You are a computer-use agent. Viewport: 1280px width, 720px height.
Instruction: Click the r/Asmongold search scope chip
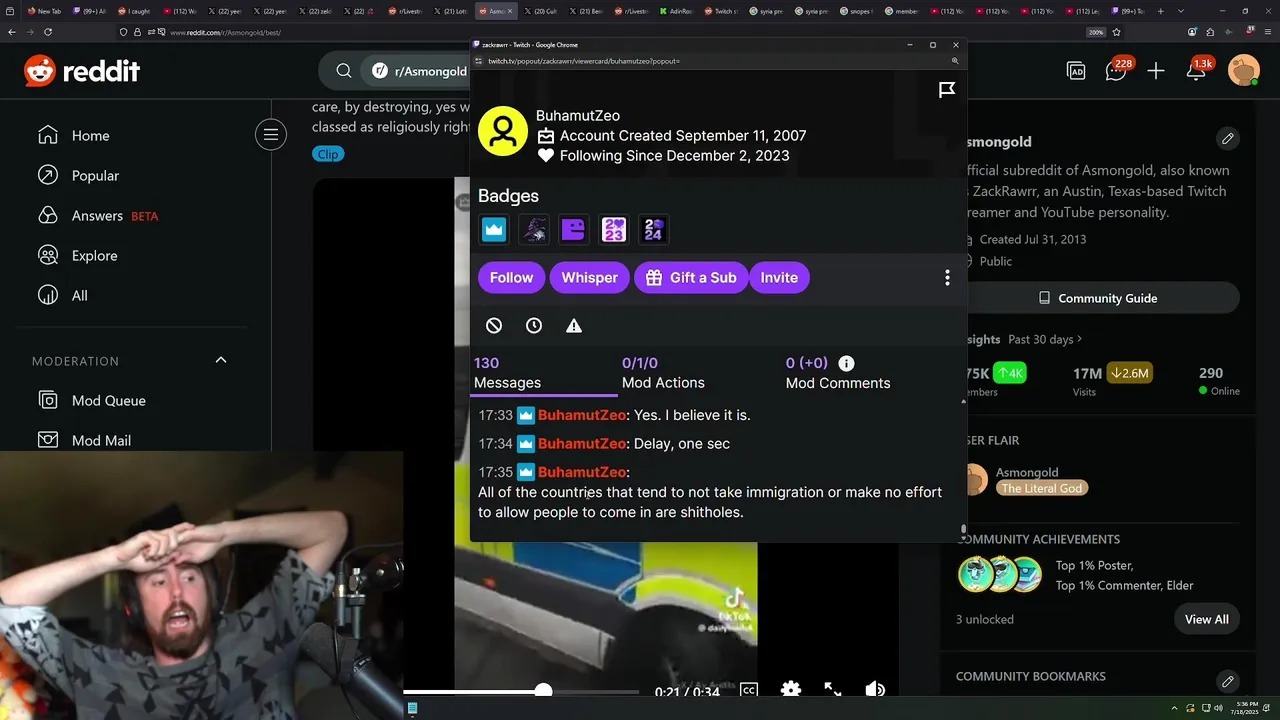coord(419,71)
